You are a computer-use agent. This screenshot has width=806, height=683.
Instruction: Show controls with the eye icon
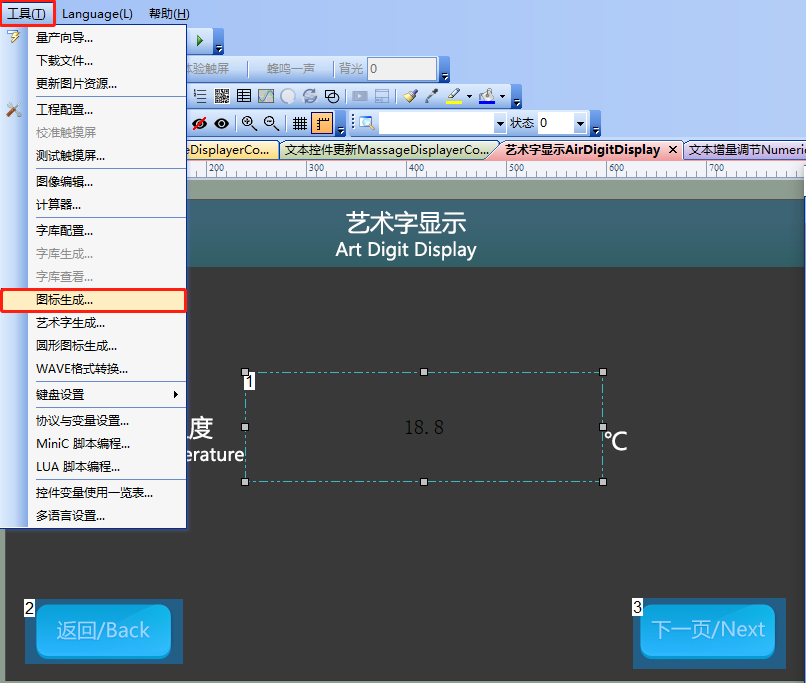(222, 123)
